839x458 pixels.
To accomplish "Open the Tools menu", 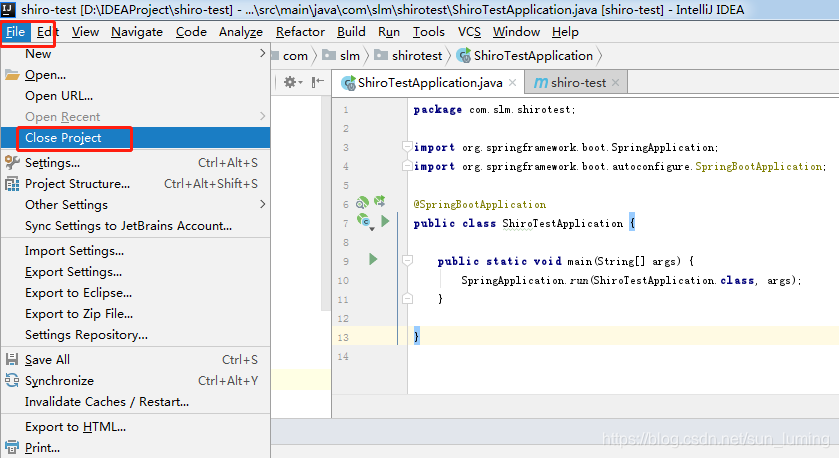I will [x=429, y=32].
